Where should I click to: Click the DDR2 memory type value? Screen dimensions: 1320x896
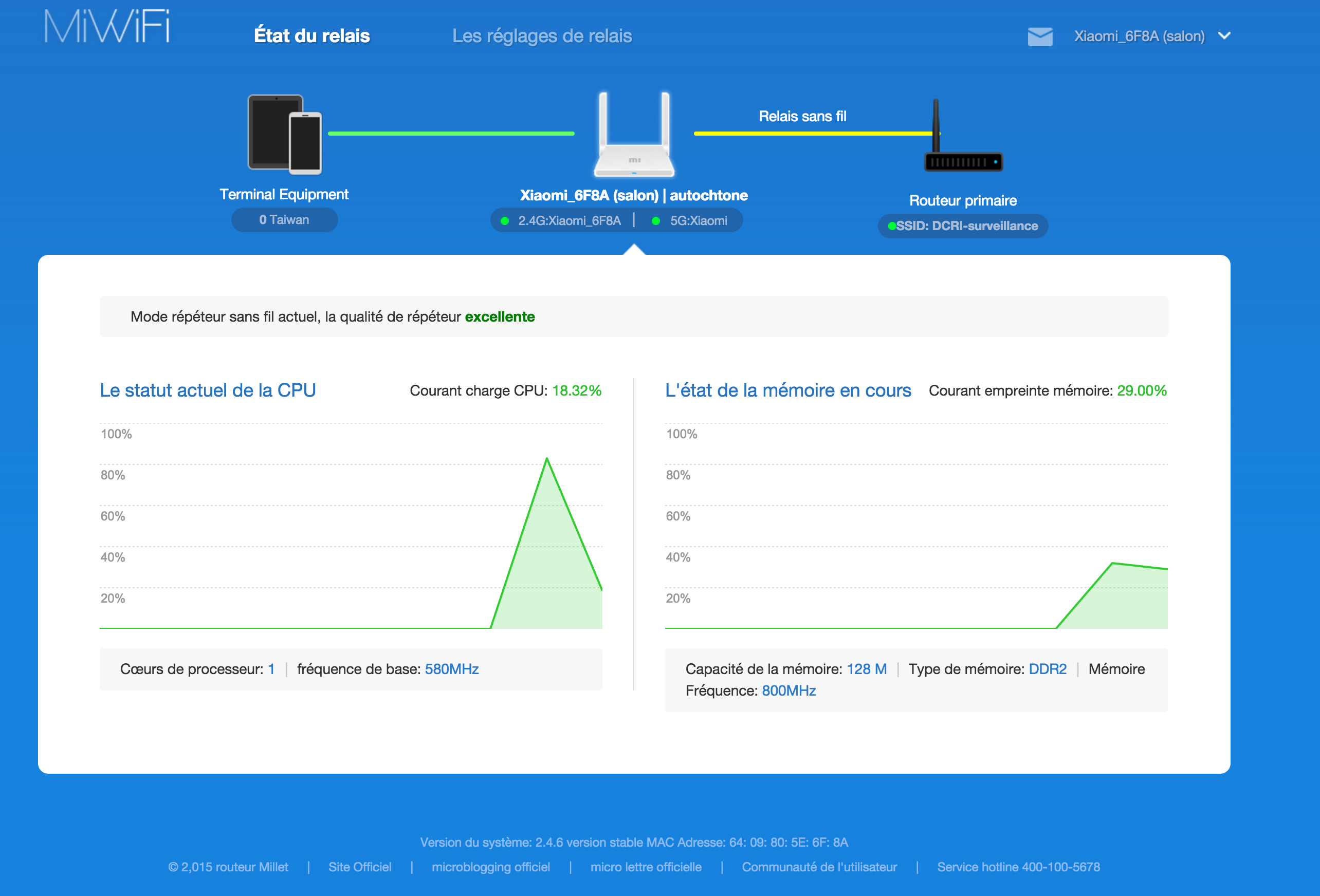tap(1048, 669)
